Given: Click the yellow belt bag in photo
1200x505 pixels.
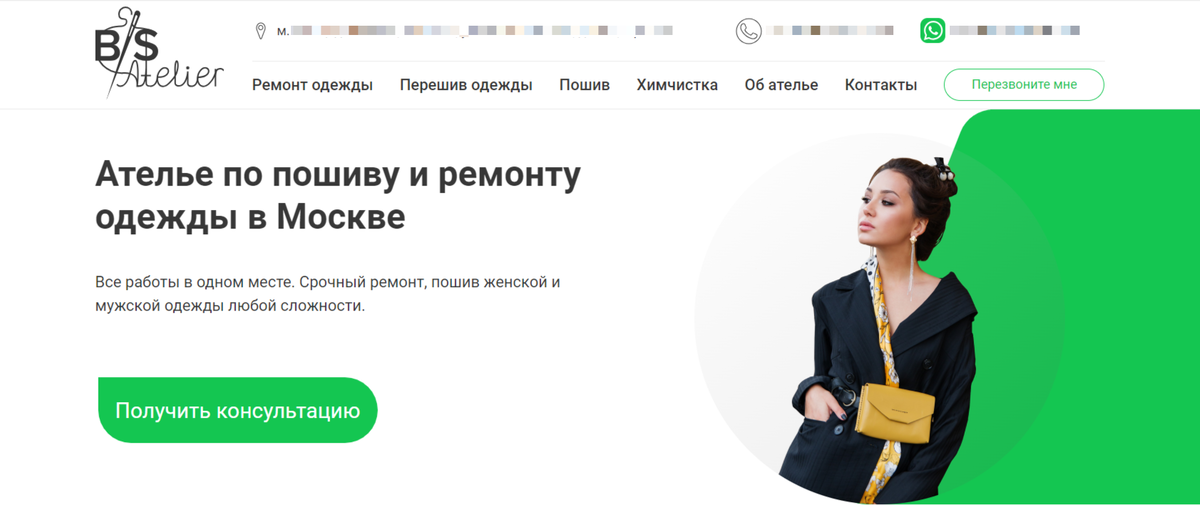Looking at the screenshot, I should tap(897, 410).
